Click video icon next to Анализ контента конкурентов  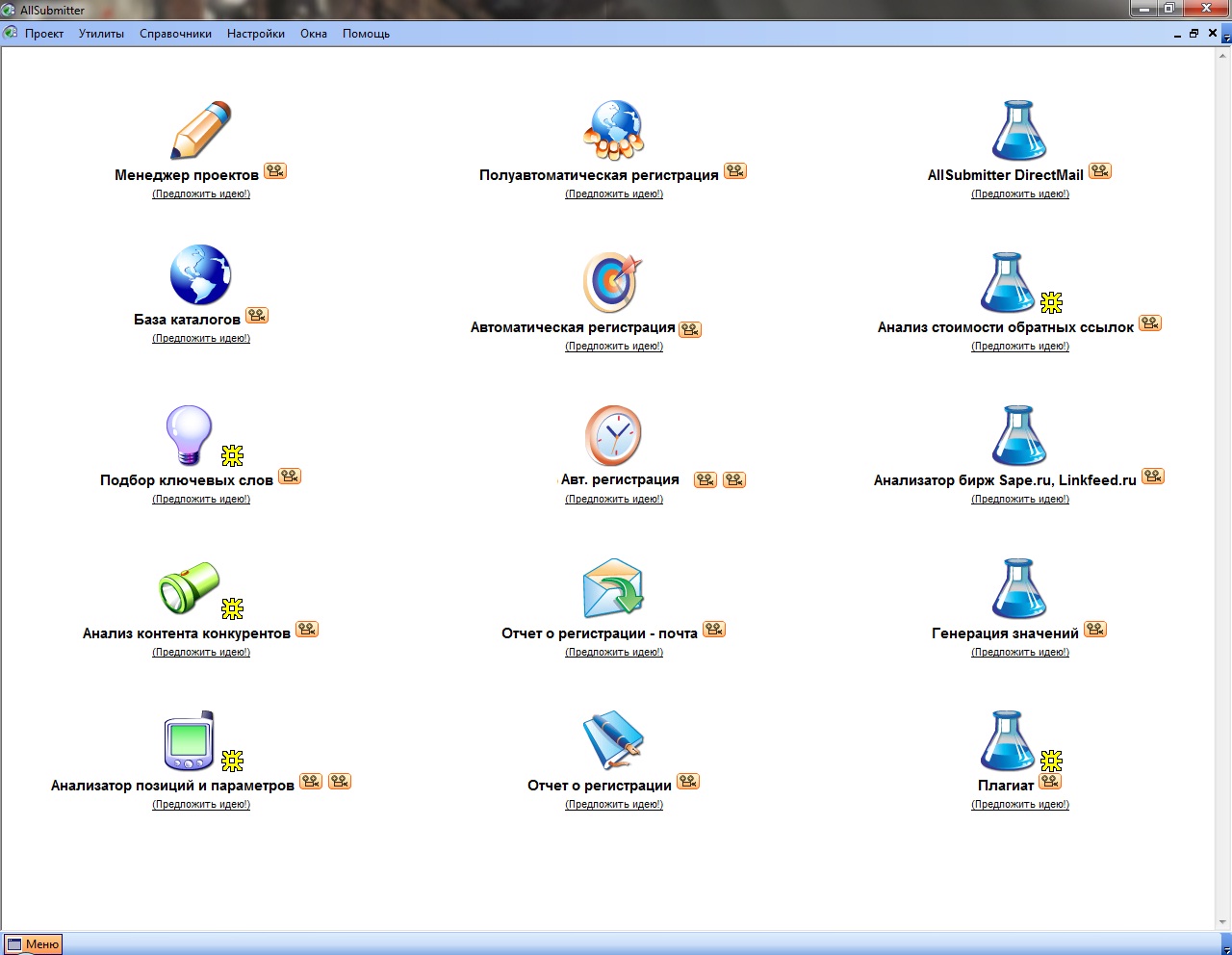pyautogui.click(x=307, y=630)
